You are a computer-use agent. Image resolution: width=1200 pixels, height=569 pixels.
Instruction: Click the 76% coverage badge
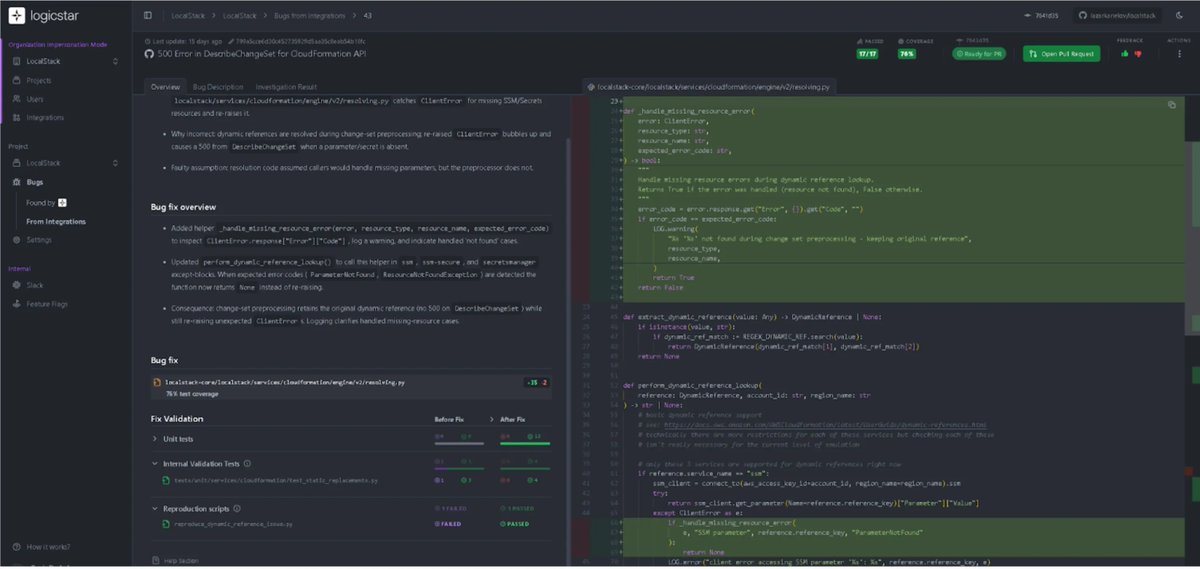pos(907,54)
